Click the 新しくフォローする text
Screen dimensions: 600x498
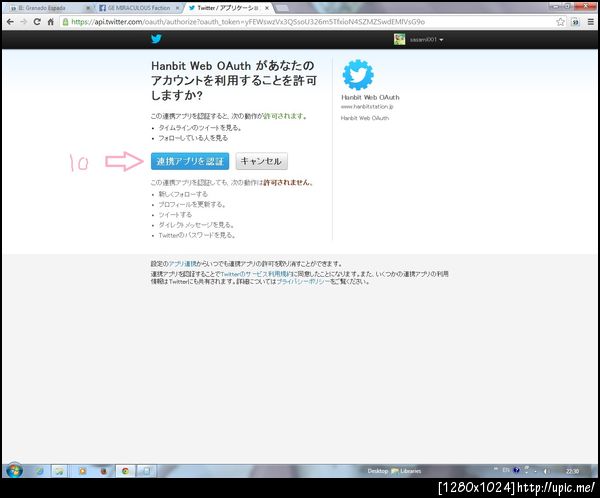pos(183,194)
